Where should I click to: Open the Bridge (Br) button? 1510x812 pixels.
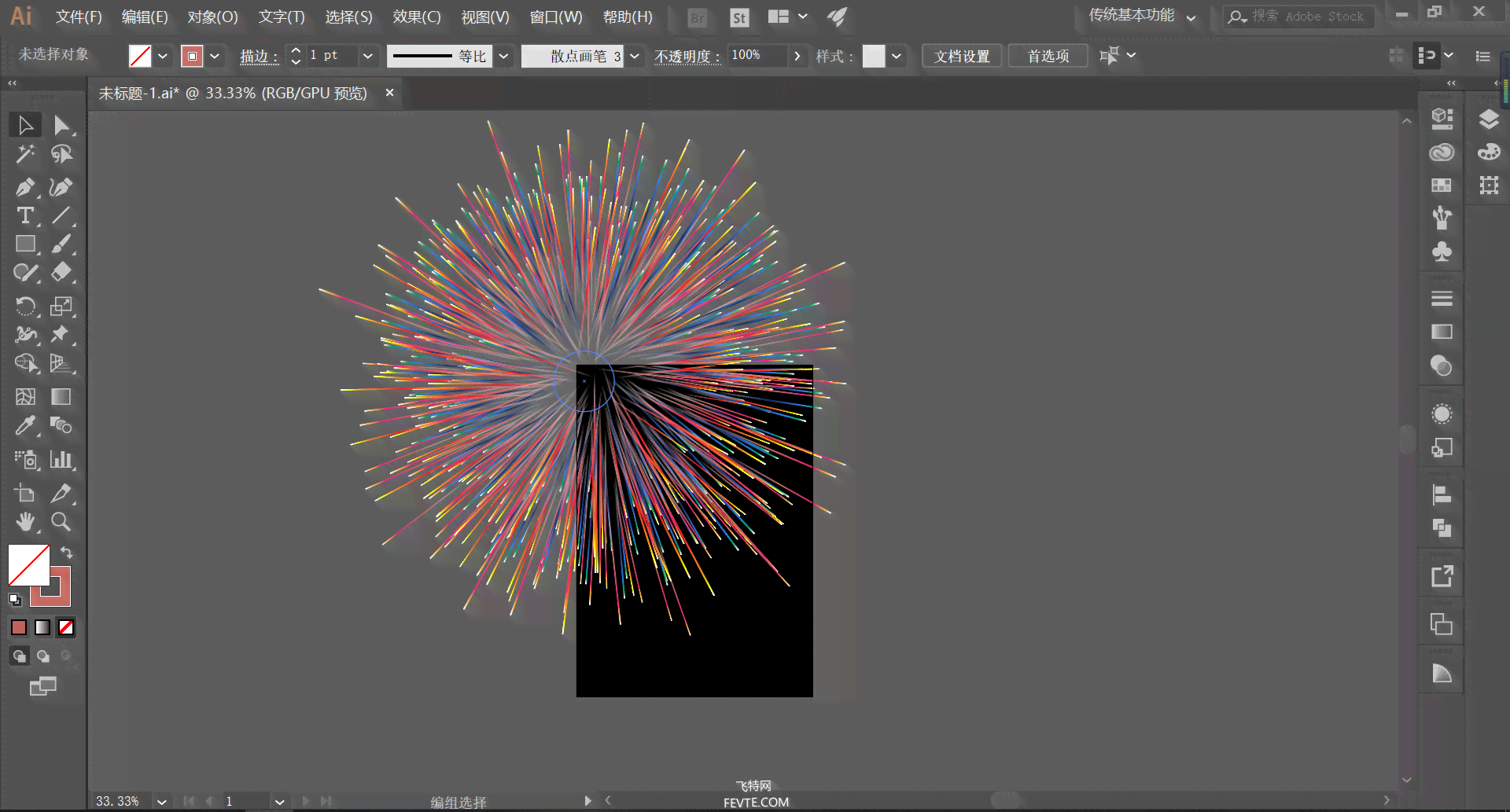(x=698, y=18)
